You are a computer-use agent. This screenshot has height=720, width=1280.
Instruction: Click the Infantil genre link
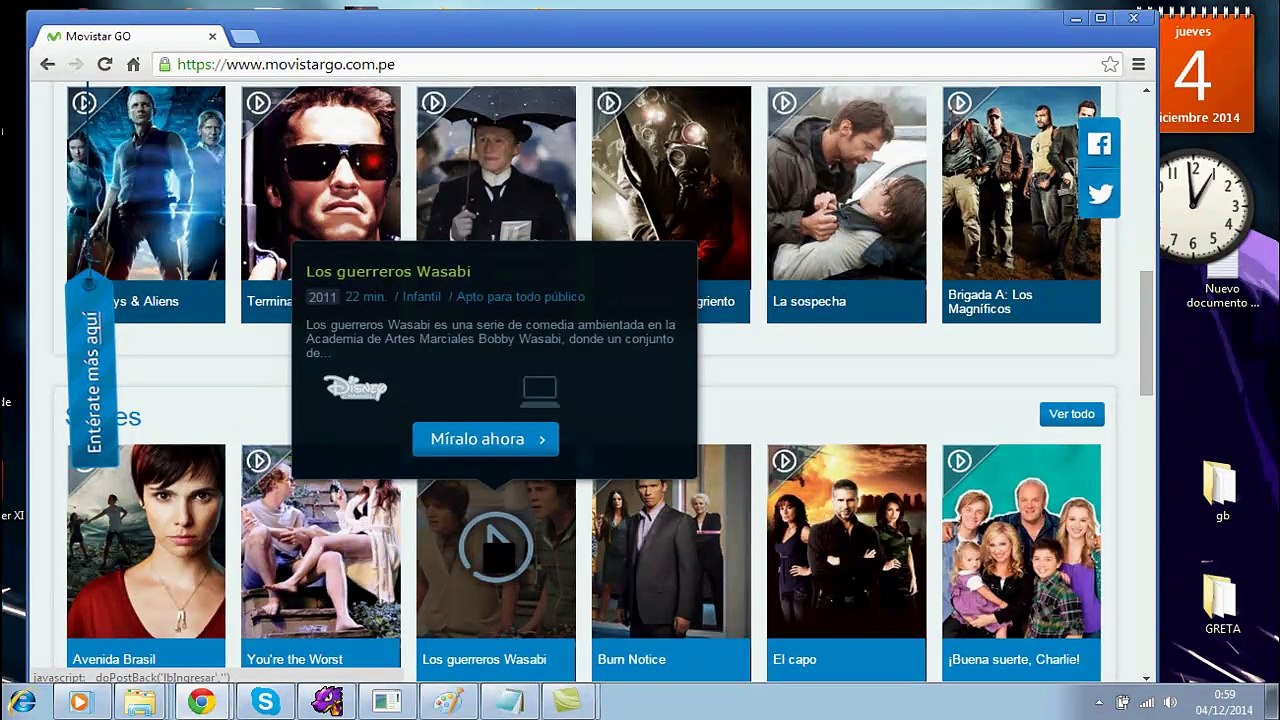pos(422,297)
